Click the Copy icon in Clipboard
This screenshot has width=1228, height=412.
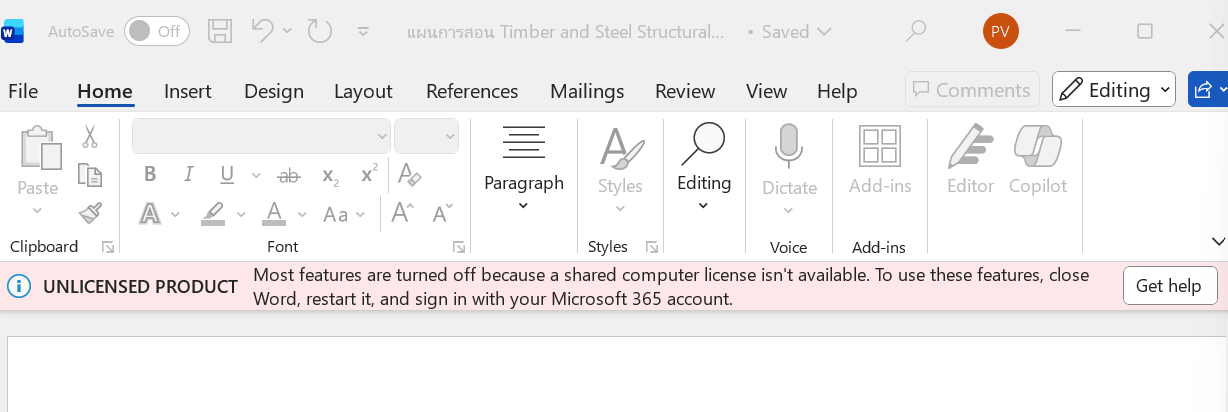90,175
